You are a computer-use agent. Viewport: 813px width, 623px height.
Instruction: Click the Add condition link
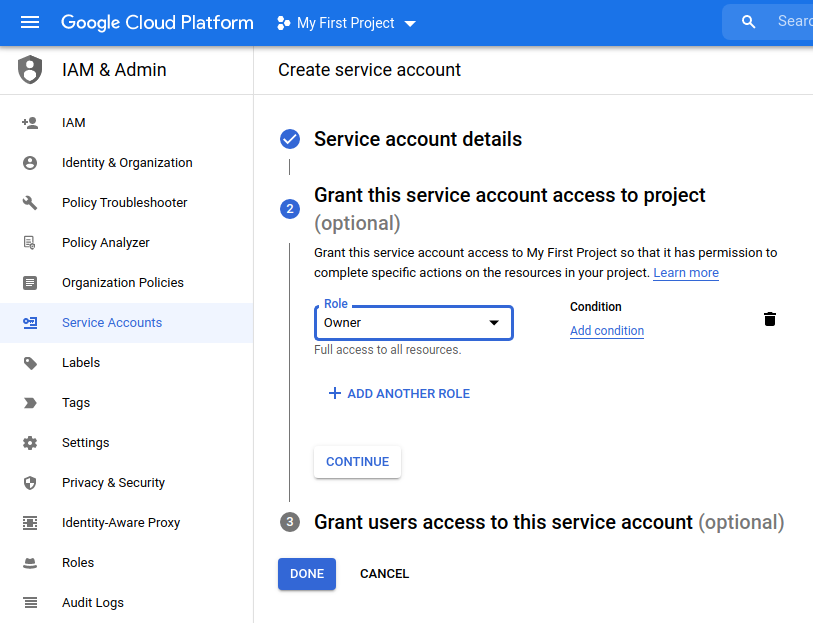[x=606, y=331]
